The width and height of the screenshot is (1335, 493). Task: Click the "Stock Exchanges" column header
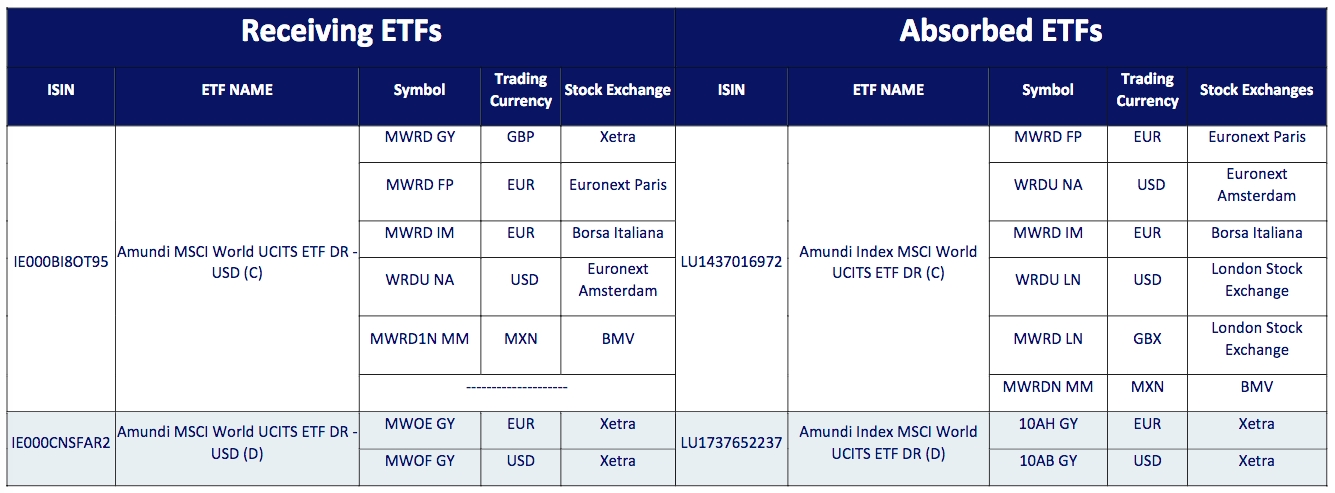click(1256, 90)
